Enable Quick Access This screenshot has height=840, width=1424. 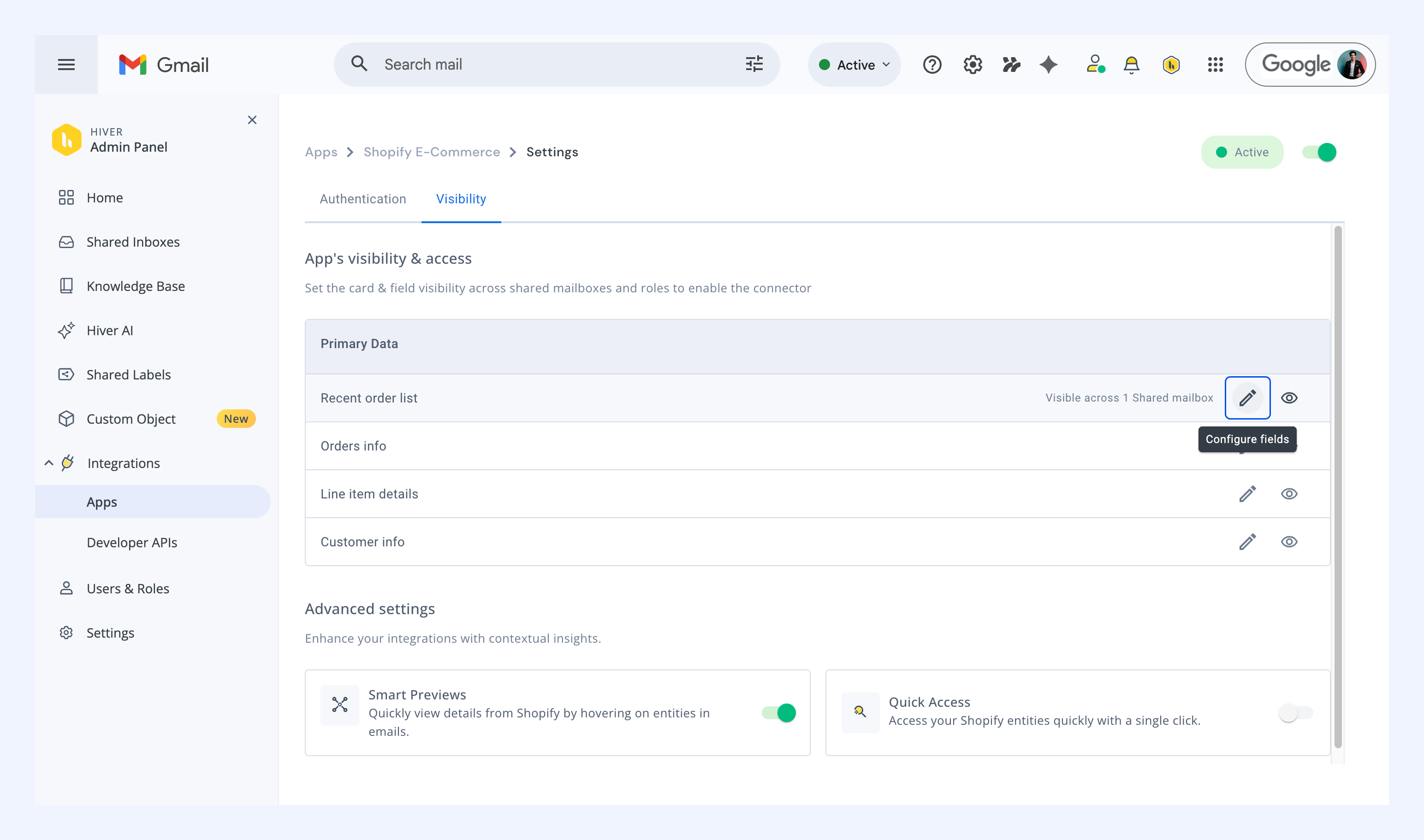[x=1295, y=713]
